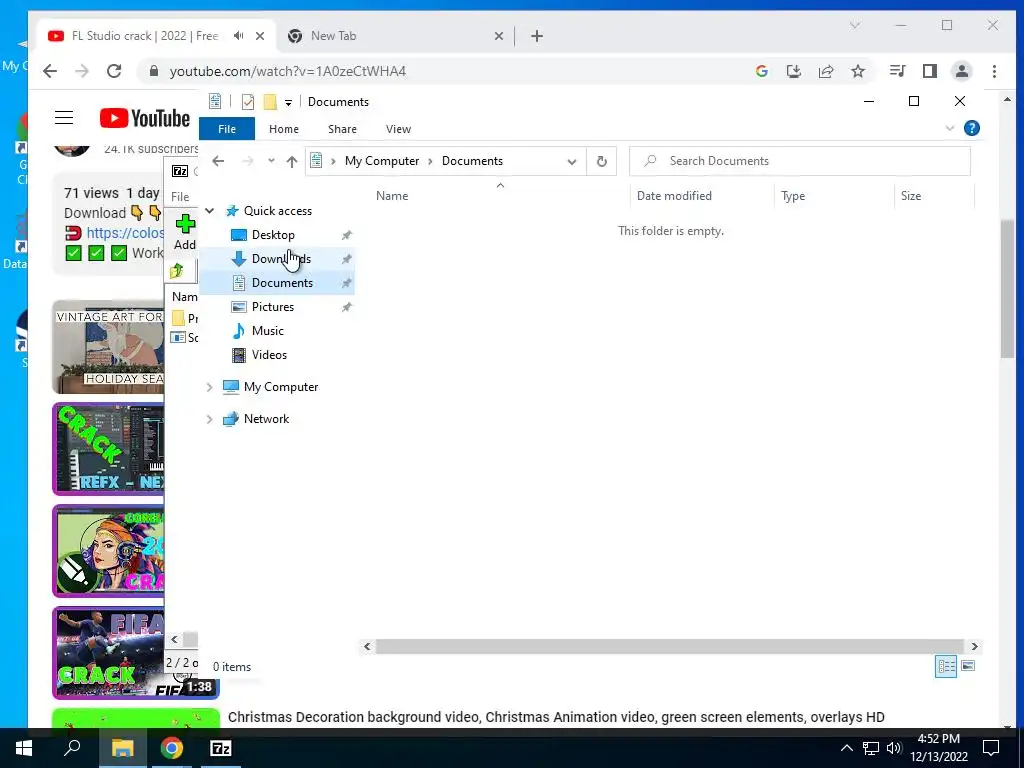Screen dimensions: 1024x768
Task: Go up one folder level
Action: point(291,161)
